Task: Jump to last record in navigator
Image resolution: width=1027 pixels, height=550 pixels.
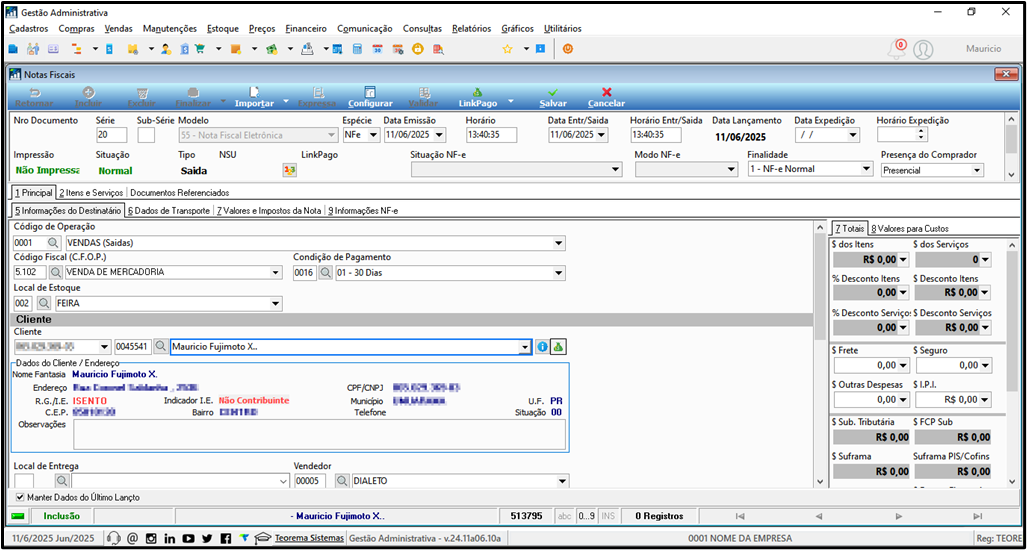Action: [x=977, y=516]
